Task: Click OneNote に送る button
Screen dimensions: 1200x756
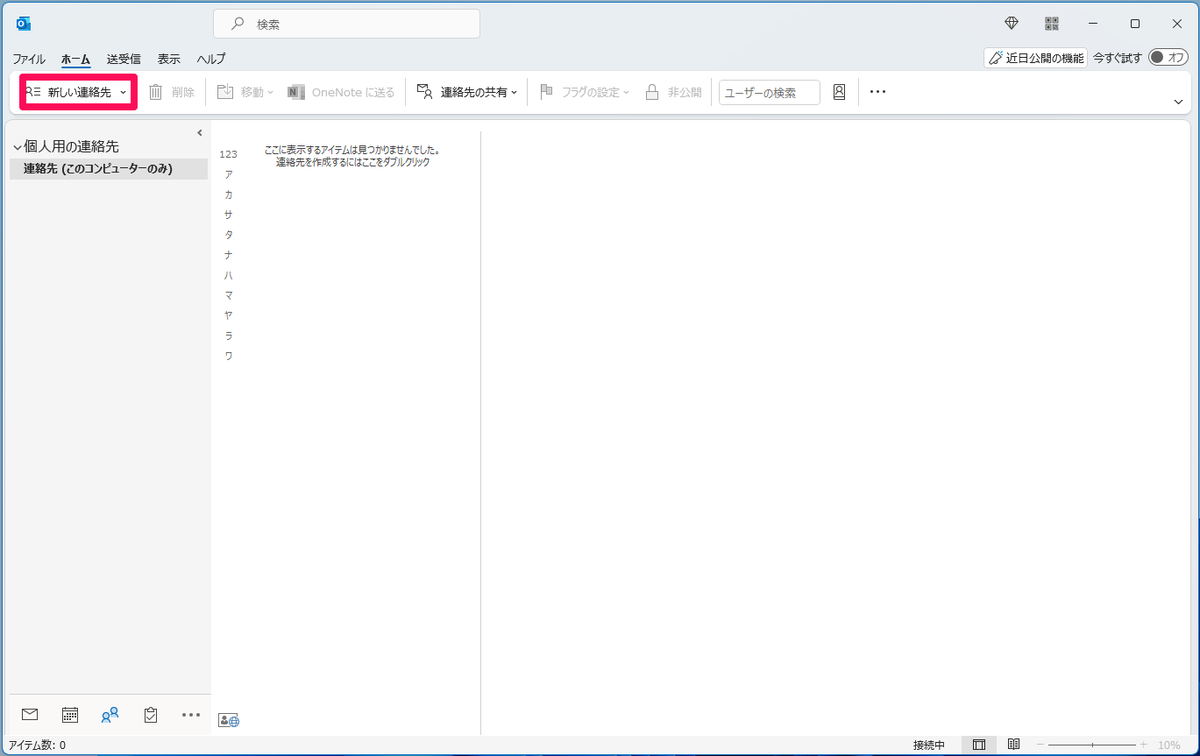Action: click(x=341, y=92)
